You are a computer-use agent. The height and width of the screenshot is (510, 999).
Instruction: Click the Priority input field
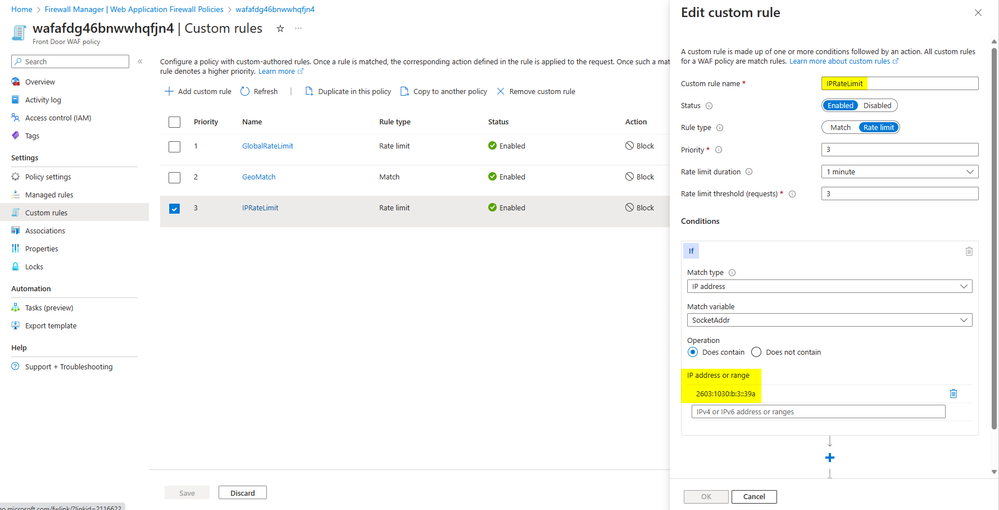(900, 150)
